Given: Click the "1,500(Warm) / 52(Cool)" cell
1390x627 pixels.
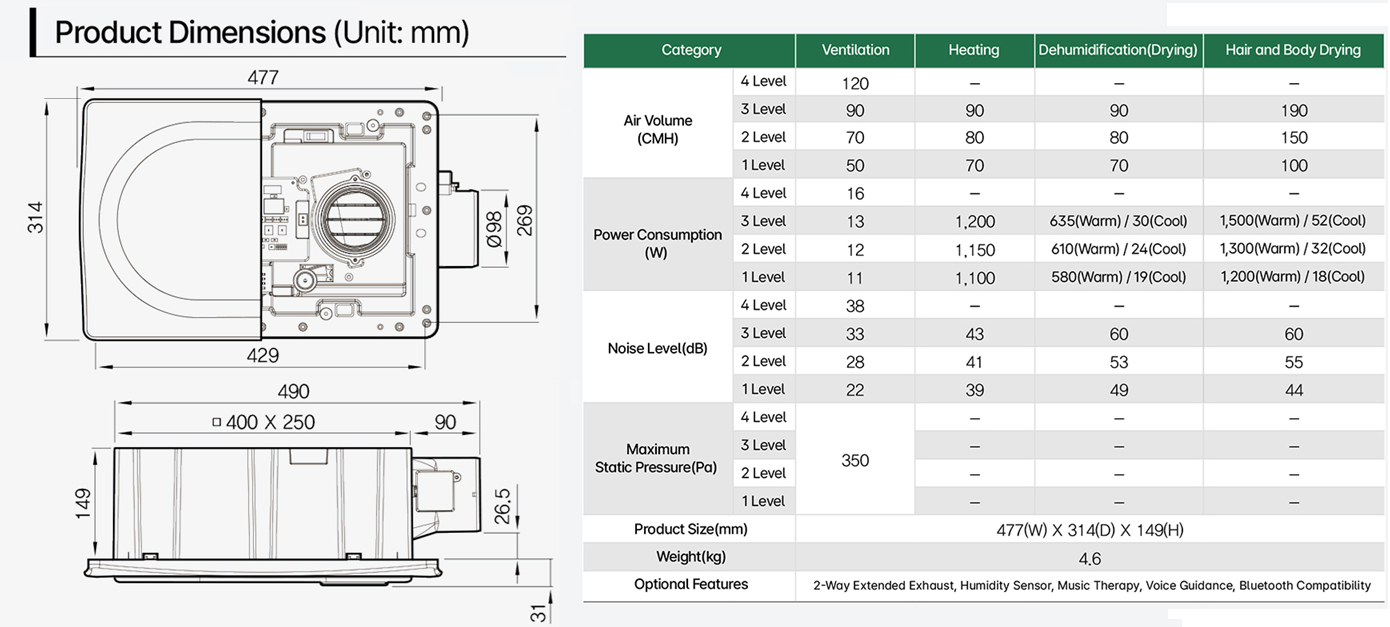Looking at the screenshot, I should [x=1293, y=221].
